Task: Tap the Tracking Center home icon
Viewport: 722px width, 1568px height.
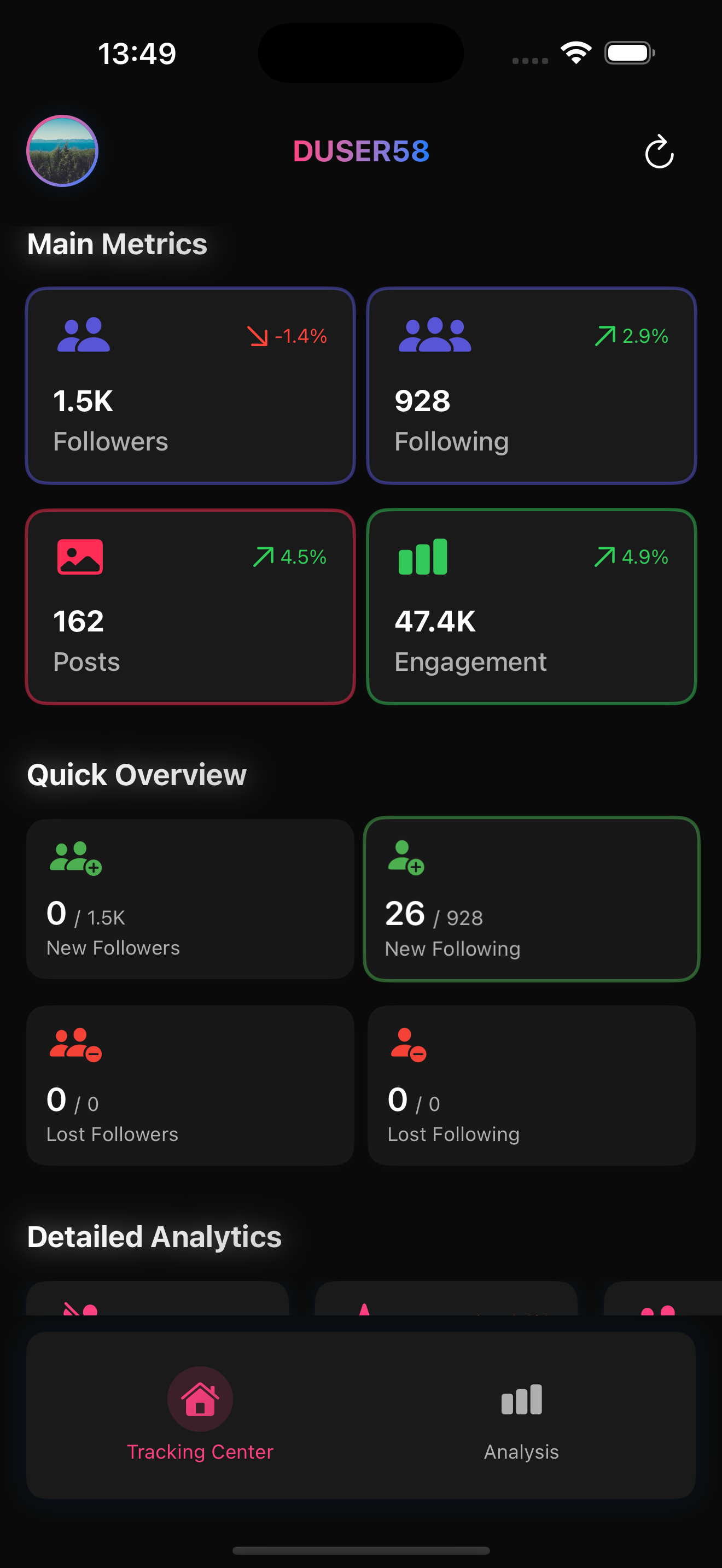Action: pos(200,1399)
